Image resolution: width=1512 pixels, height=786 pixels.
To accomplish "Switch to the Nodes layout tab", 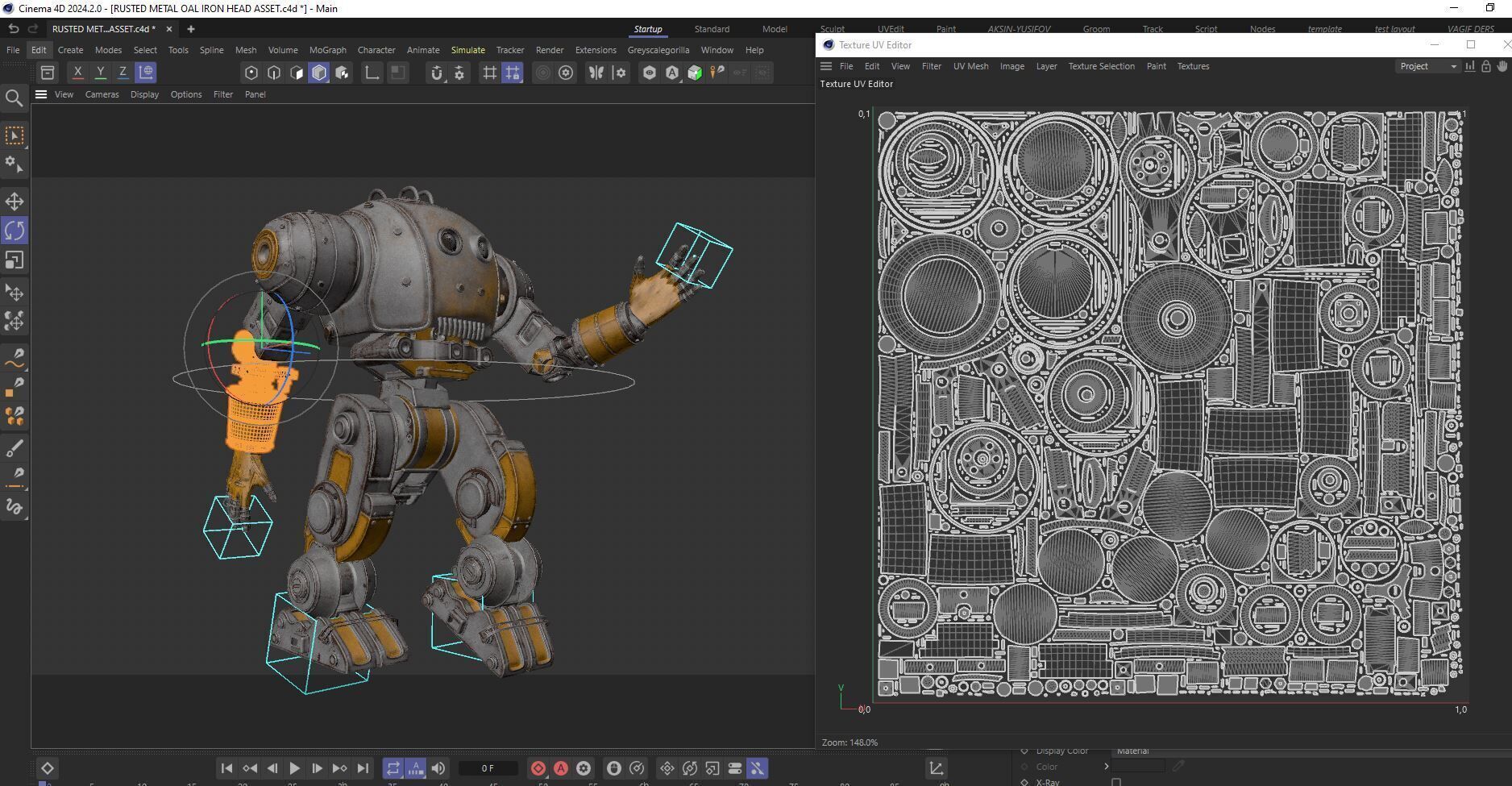I will tap(1262, 29).
